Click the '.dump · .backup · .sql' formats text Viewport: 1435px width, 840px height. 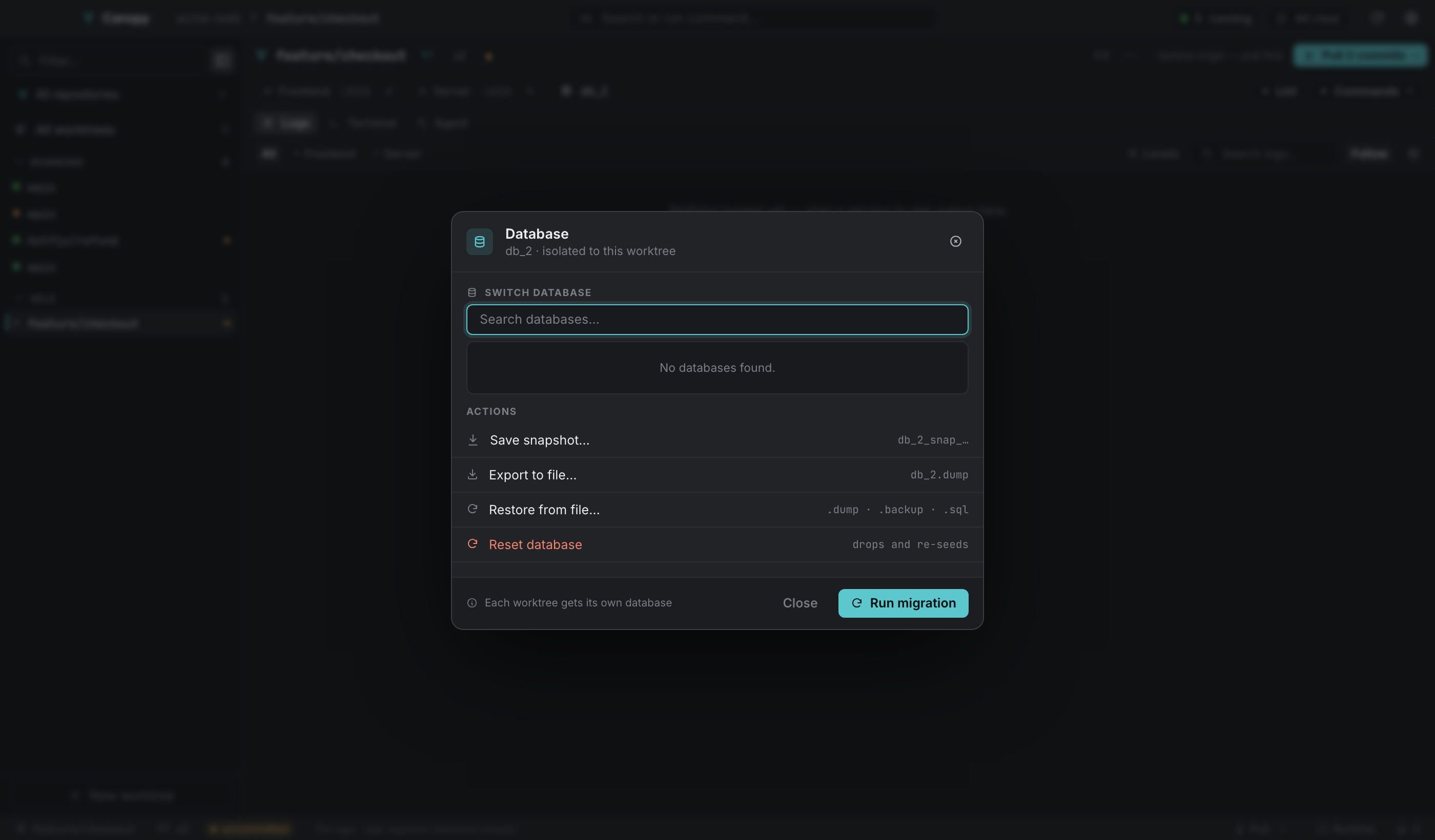[x=897, y=509]
